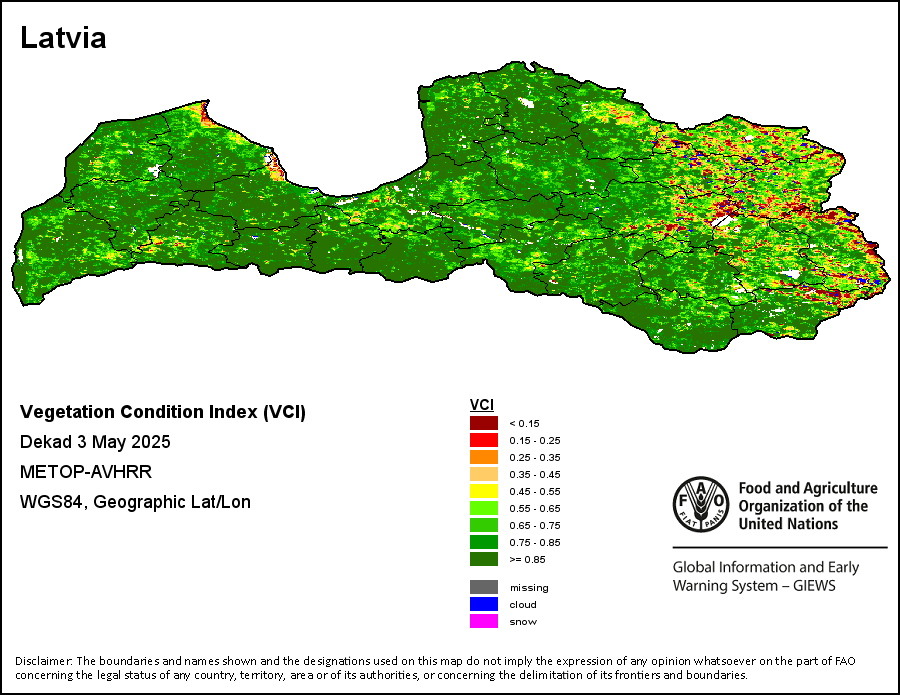Click the '0.45 - 0.55' legend label
This screenshot has height=695, width=900.
click(535, 492)
